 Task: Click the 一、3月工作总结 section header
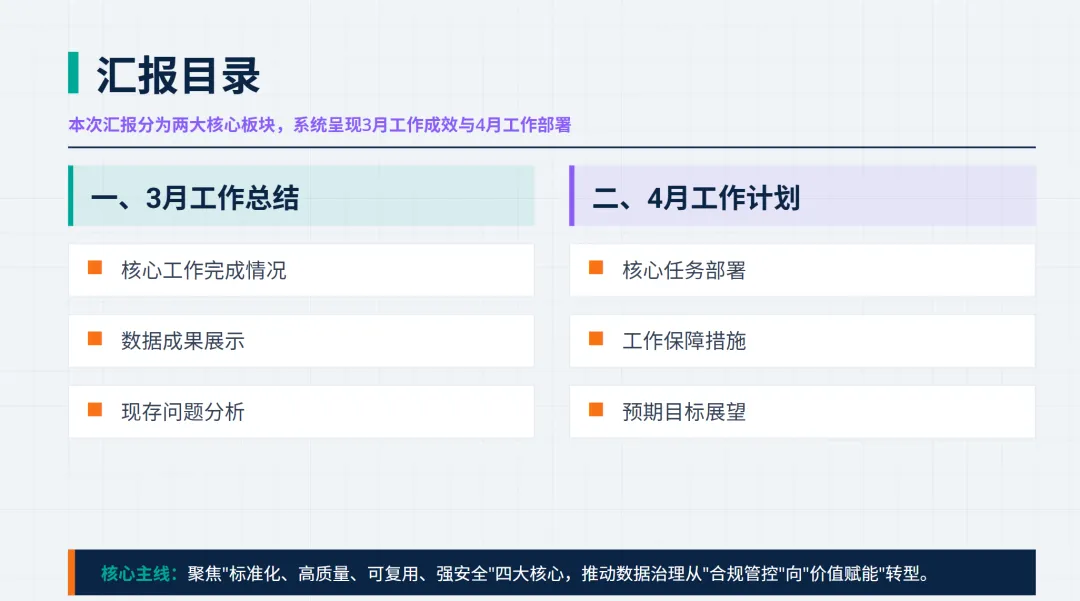(x=302, y=196)
